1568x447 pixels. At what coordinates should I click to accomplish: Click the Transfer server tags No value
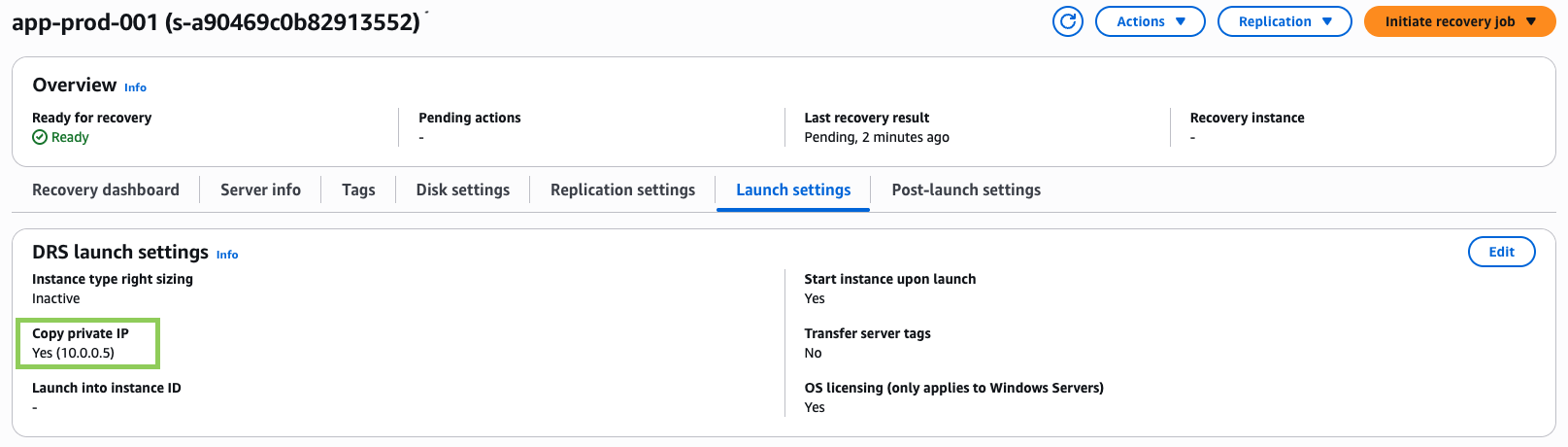(813, 353)
